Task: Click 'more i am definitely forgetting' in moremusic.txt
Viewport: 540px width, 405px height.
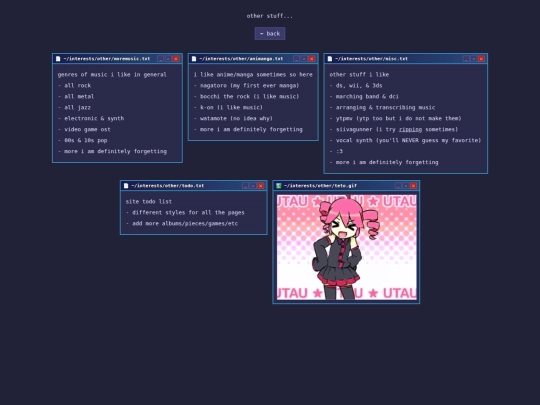Action: tap(112, 152)
